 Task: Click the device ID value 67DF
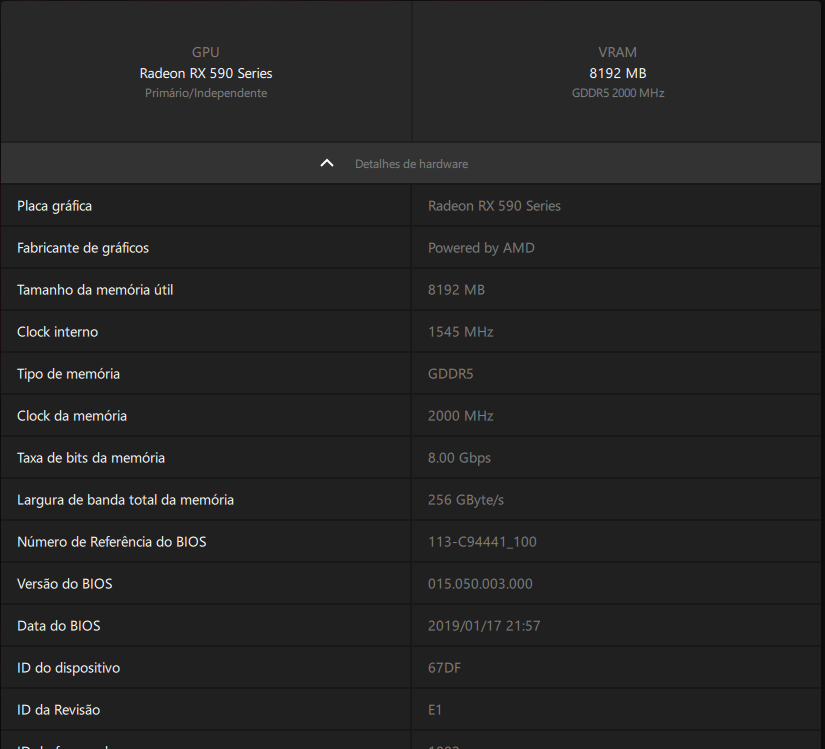coord(444,668)
